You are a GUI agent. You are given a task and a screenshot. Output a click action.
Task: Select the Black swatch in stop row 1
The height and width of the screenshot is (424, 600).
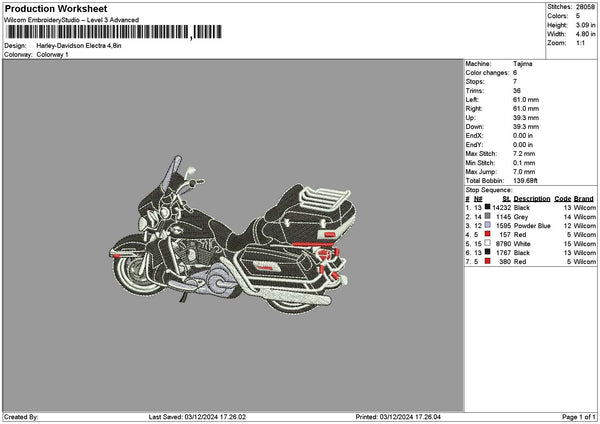click(488, 207)
